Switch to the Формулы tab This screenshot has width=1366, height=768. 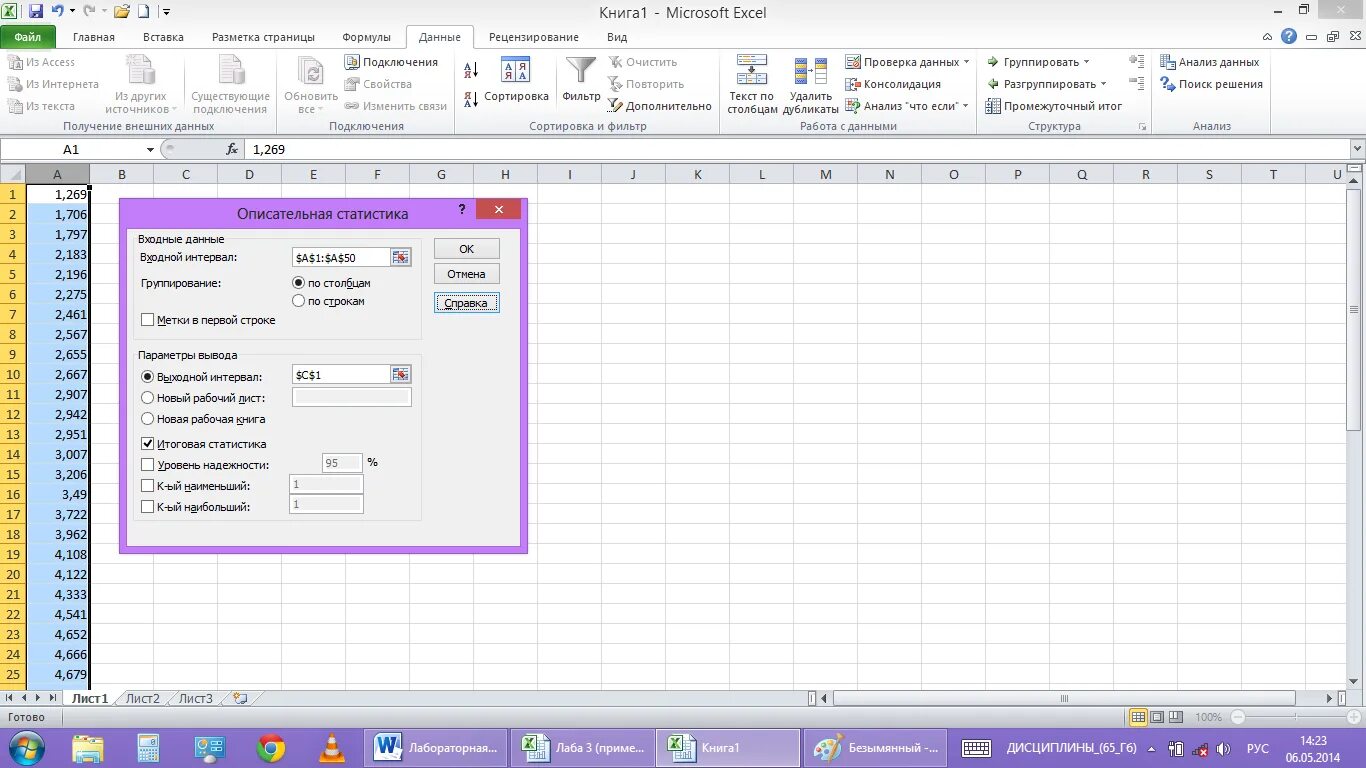point(367,37)
